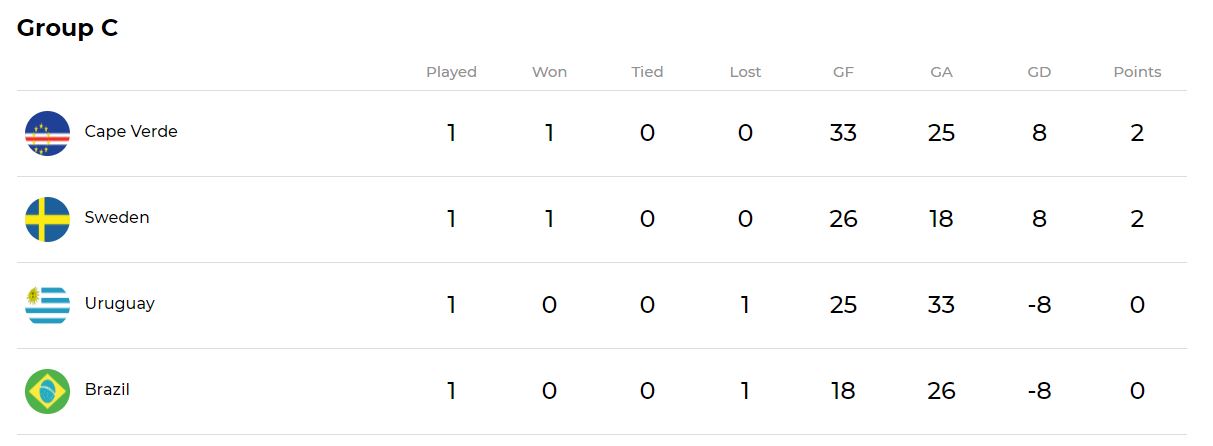Click Sweden's goals-against value 18
This screenshot has width=1213, height=446.
[x=941, y=218]
